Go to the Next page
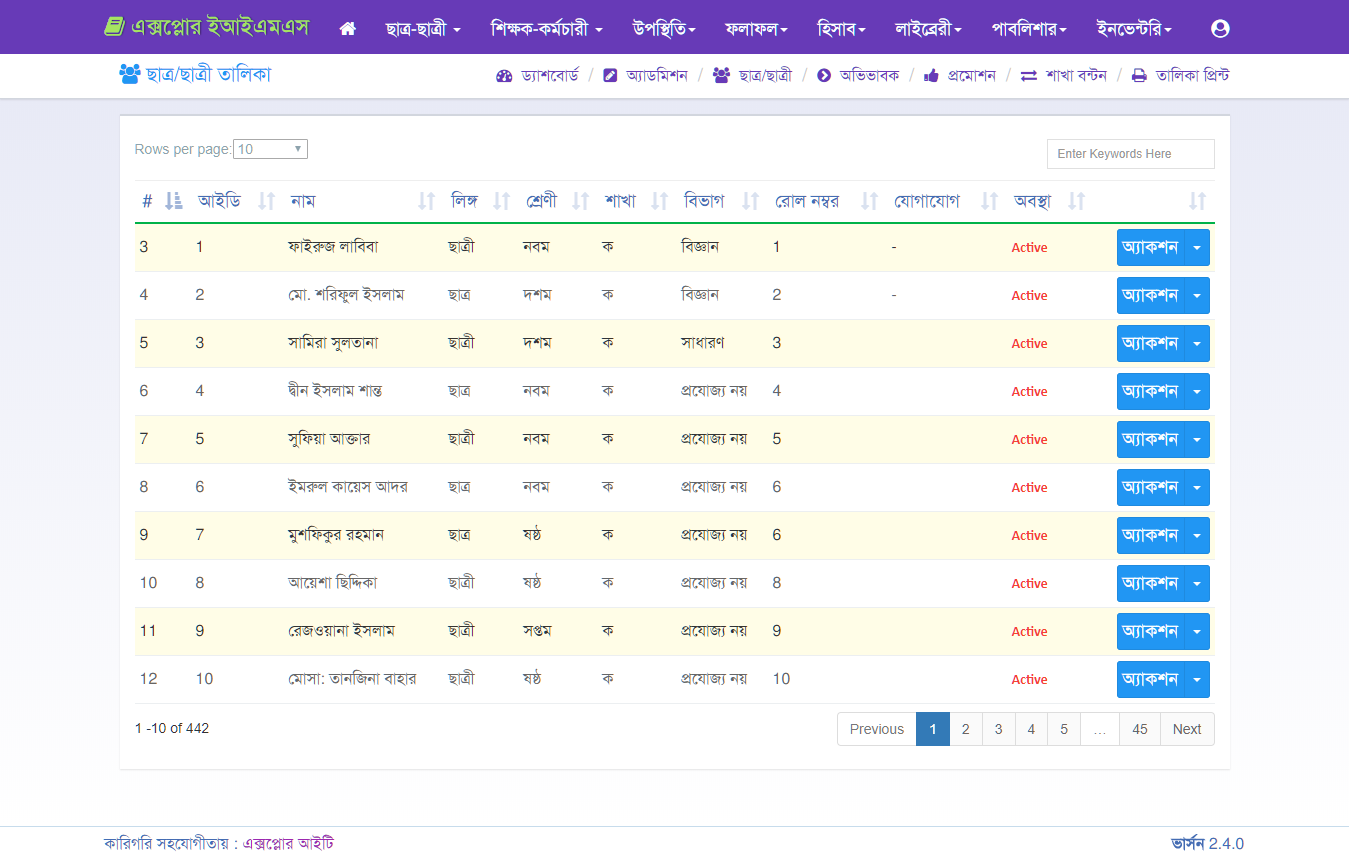Image resolution: width=1349 pixels, height=861 pixels. [x=1186, y=729]
